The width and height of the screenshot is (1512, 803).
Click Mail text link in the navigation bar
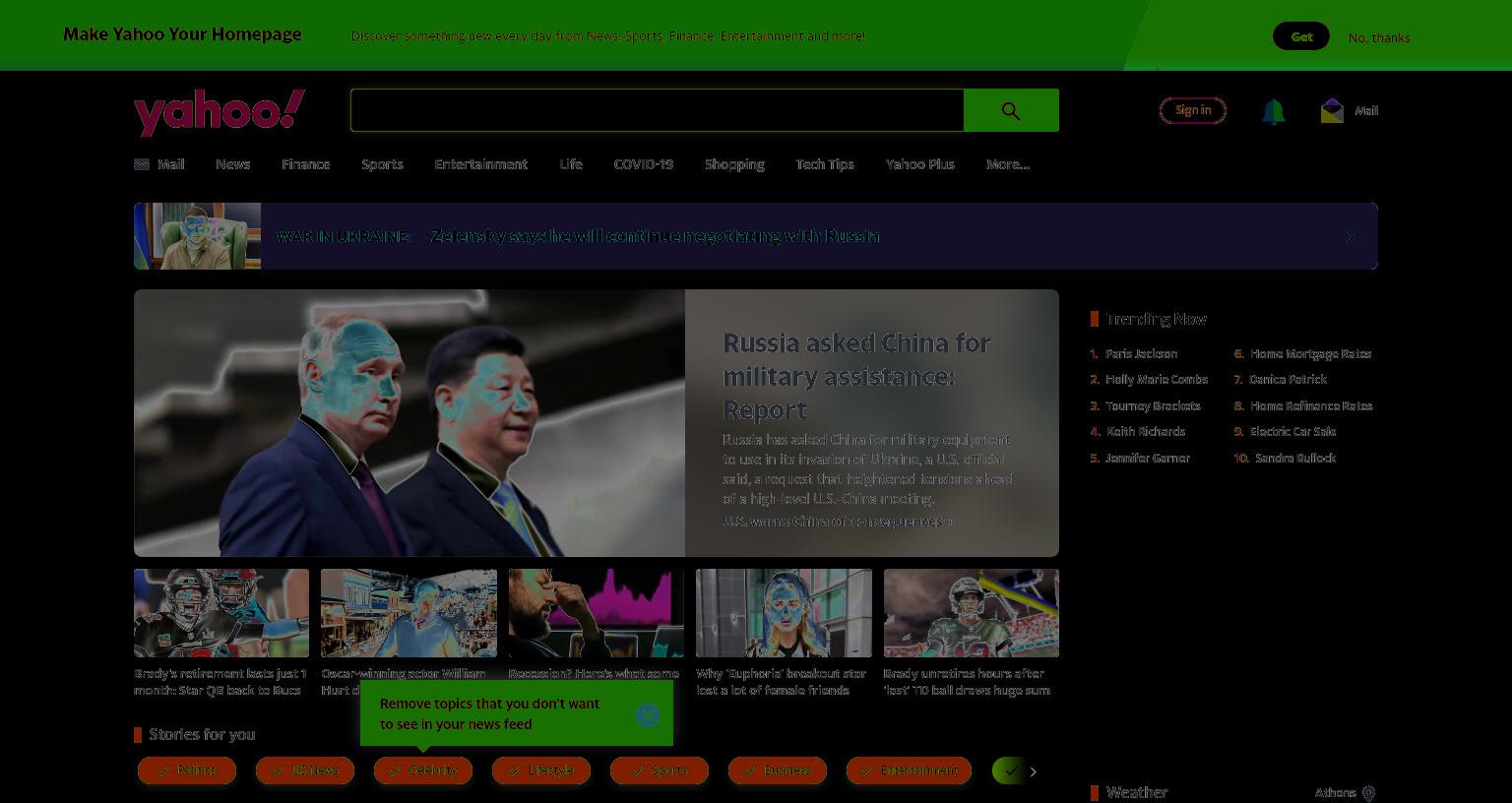tap(171, 164)
